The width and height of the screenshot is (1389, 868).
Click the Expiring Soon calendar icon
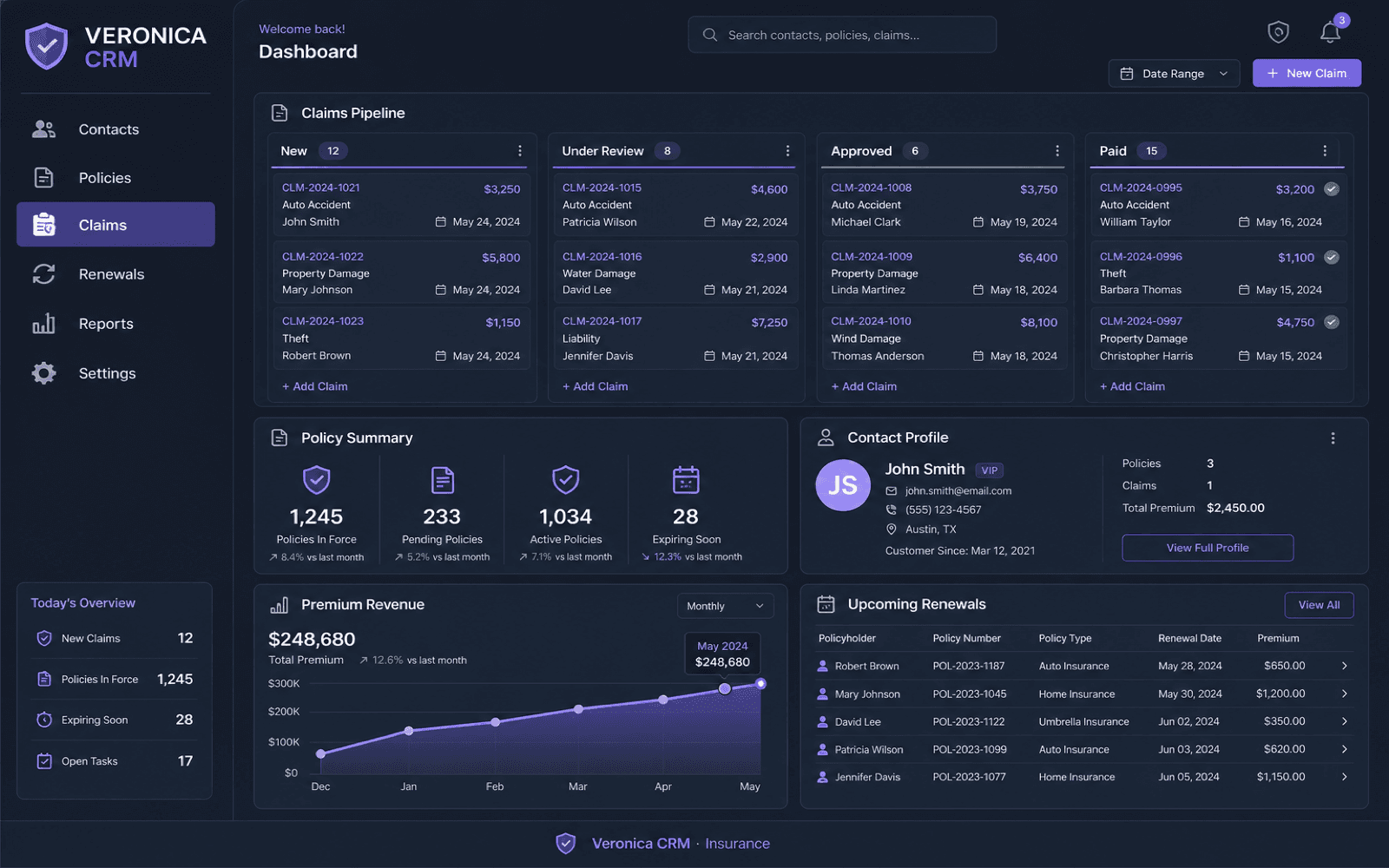point(686,479)
